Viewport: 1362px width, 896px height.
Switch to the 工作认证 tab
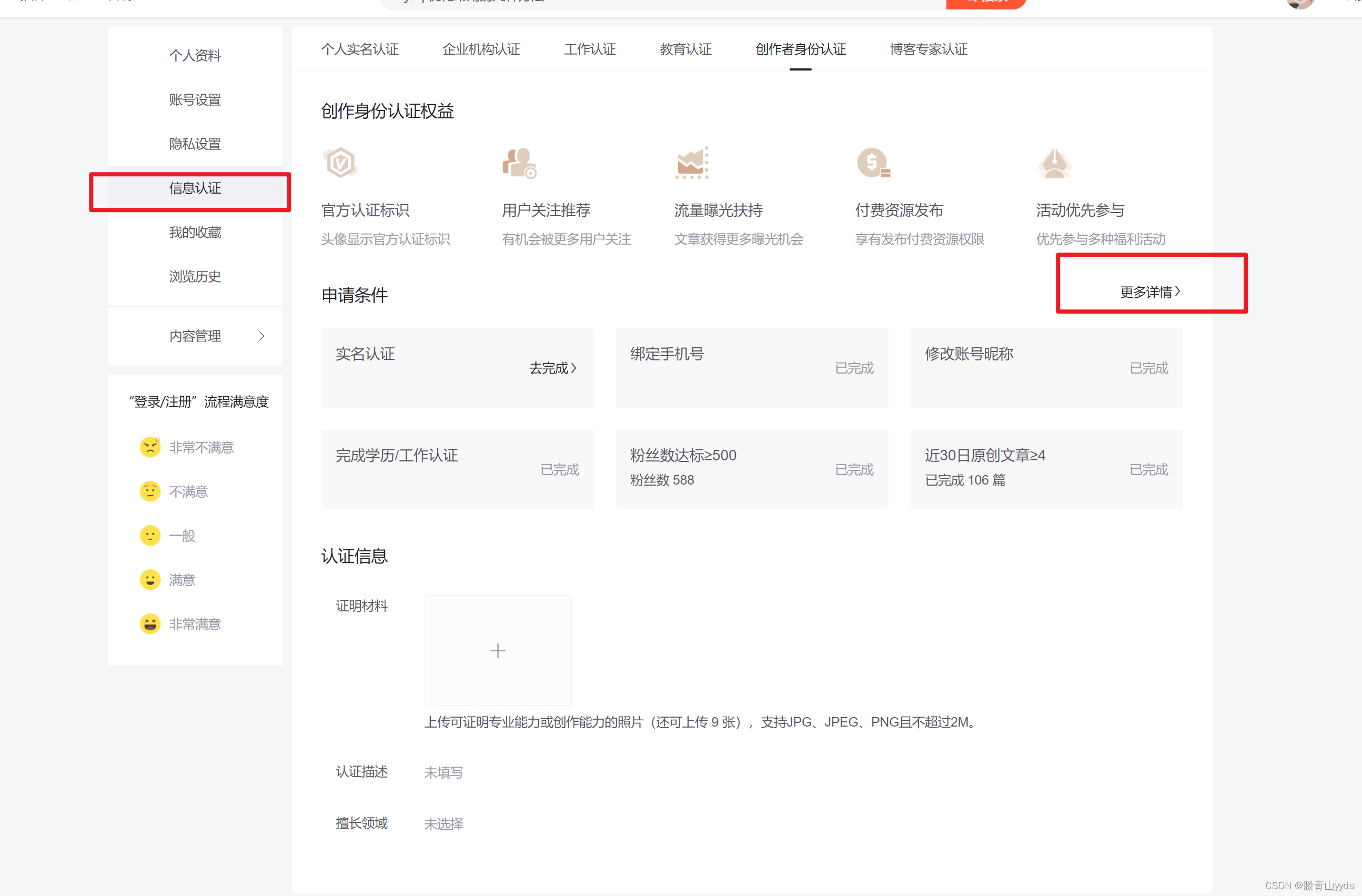click(x=590, y=49)
